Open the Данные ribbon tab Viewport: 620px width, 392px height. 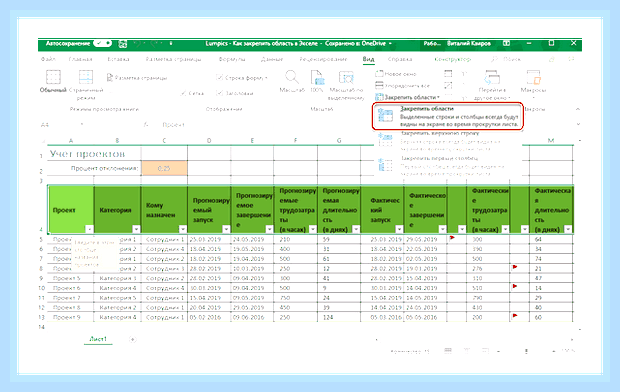click(x=272, y=59)
